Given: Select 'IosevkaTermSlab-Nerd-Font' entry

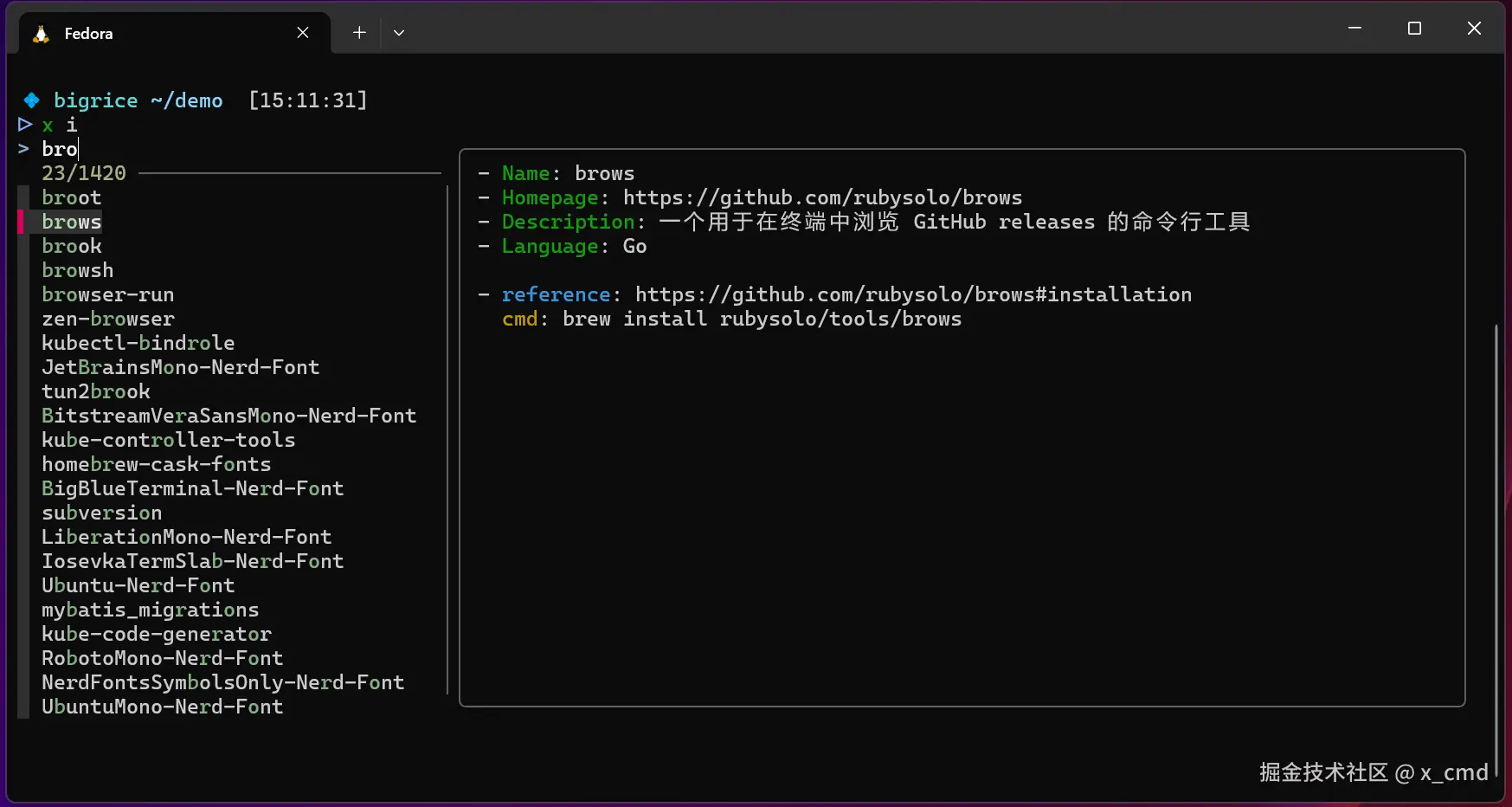Looking at the screenshot, I should coord(193,561).
